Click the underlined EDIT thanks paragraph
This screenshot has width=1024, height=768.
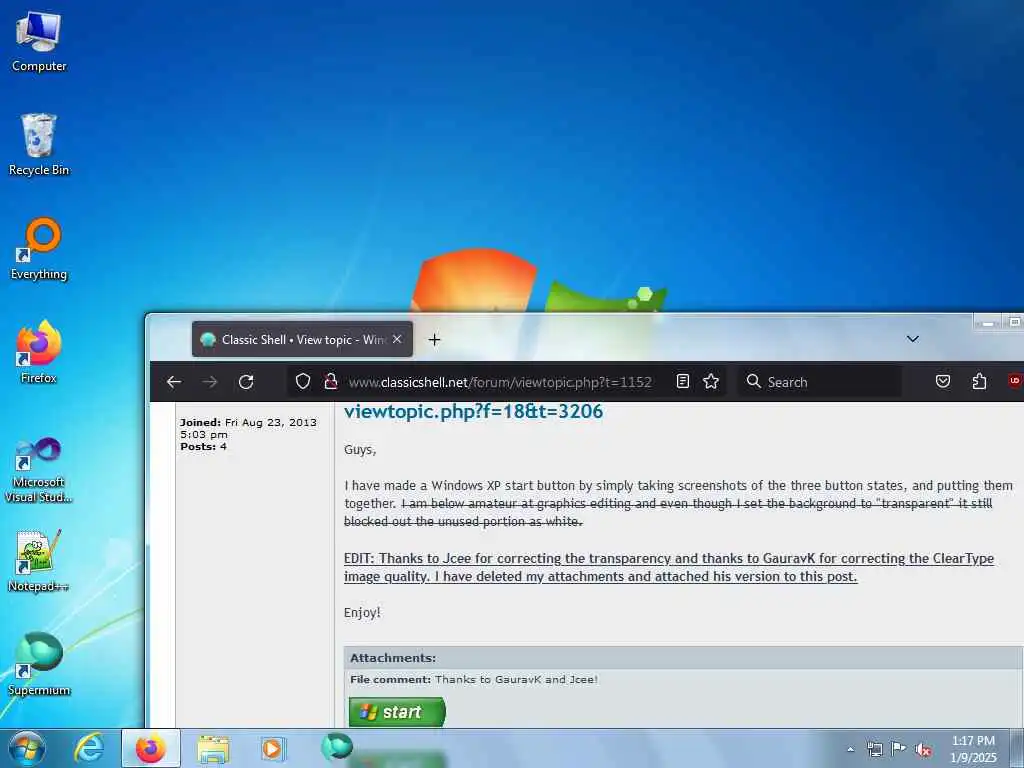pyautogui.click(x=669, y=568)
